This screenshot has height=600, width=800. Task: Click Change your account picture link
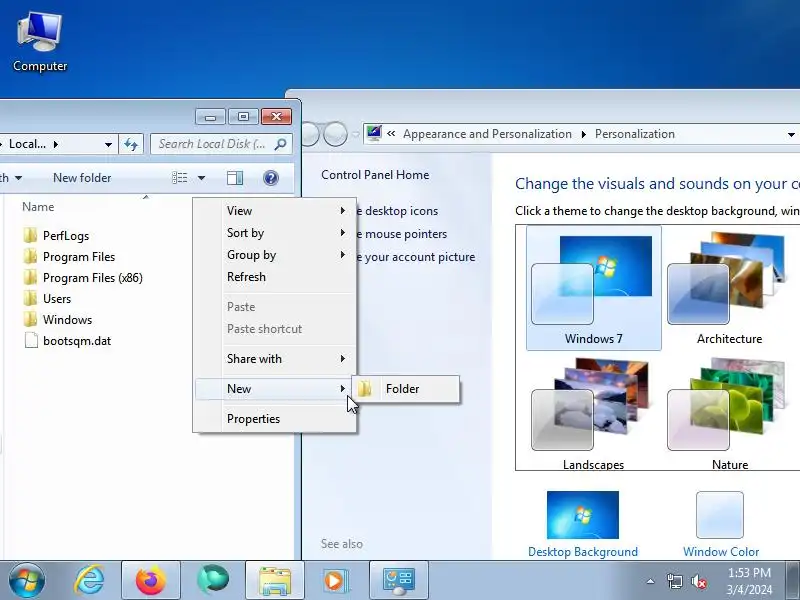415,257
